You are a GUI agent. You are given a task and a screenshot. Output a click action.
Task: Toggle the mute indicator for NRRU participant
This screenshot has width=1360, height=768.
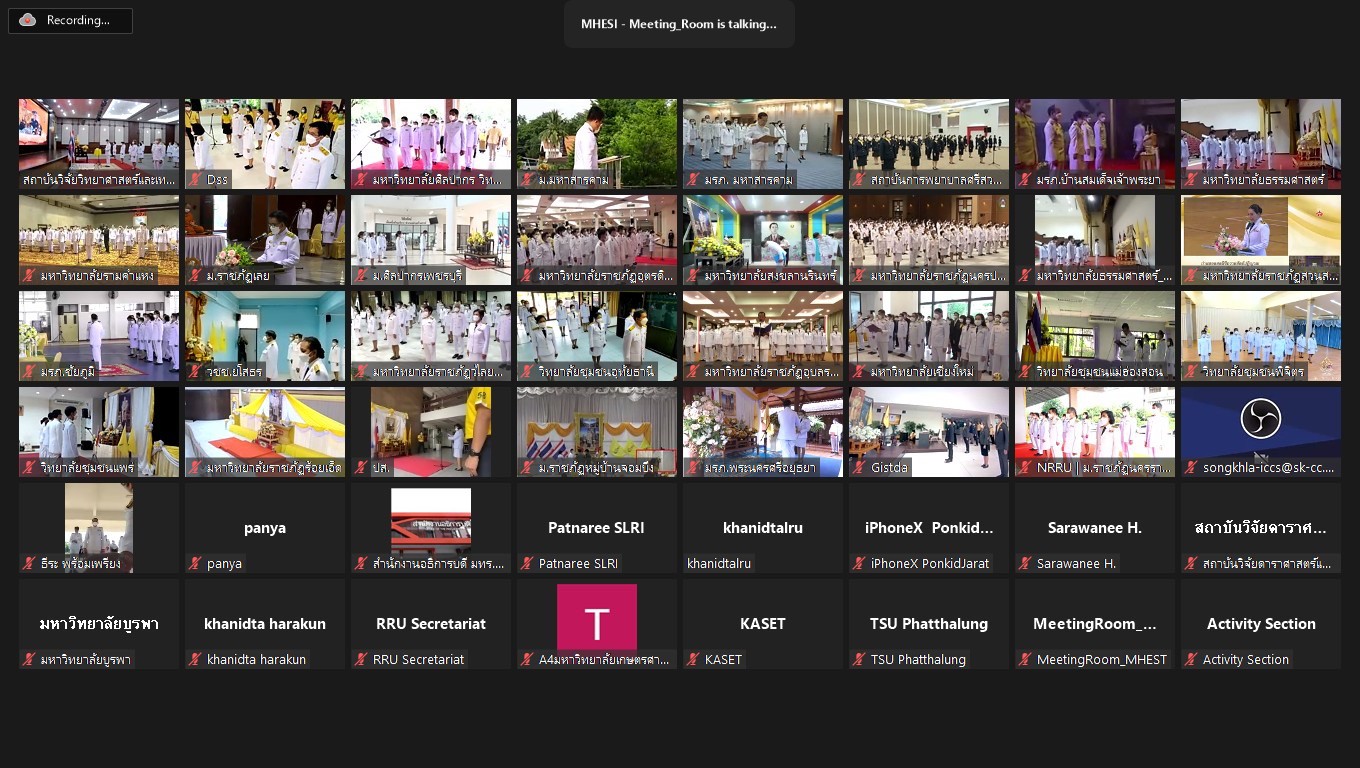pos(1024,467)
